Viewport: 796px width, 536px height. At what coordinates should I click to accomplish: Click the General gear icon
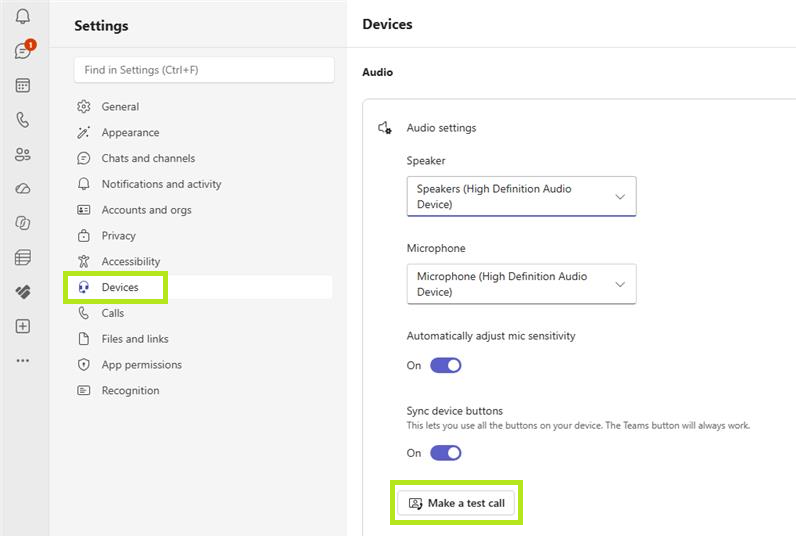[84, 107]
